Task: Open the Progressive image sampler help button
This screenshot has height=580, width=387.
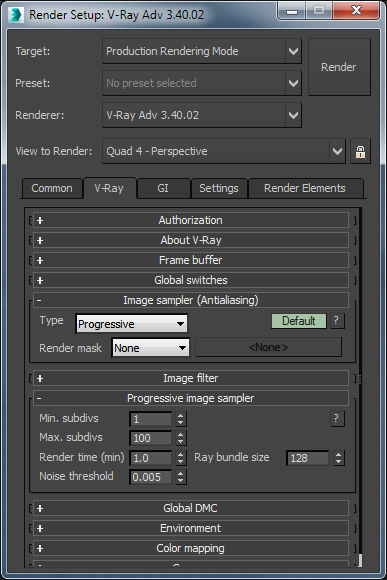Action: pos(336,418)
